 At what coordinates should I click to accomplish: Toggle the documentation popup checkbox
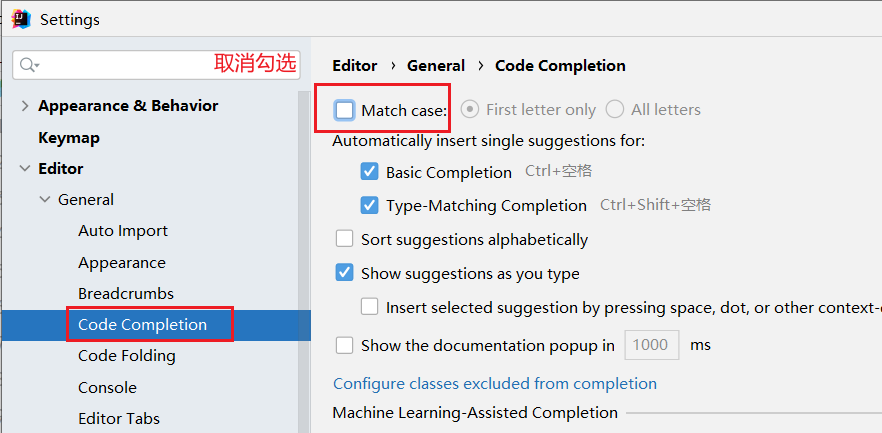[x=345, y=345]
